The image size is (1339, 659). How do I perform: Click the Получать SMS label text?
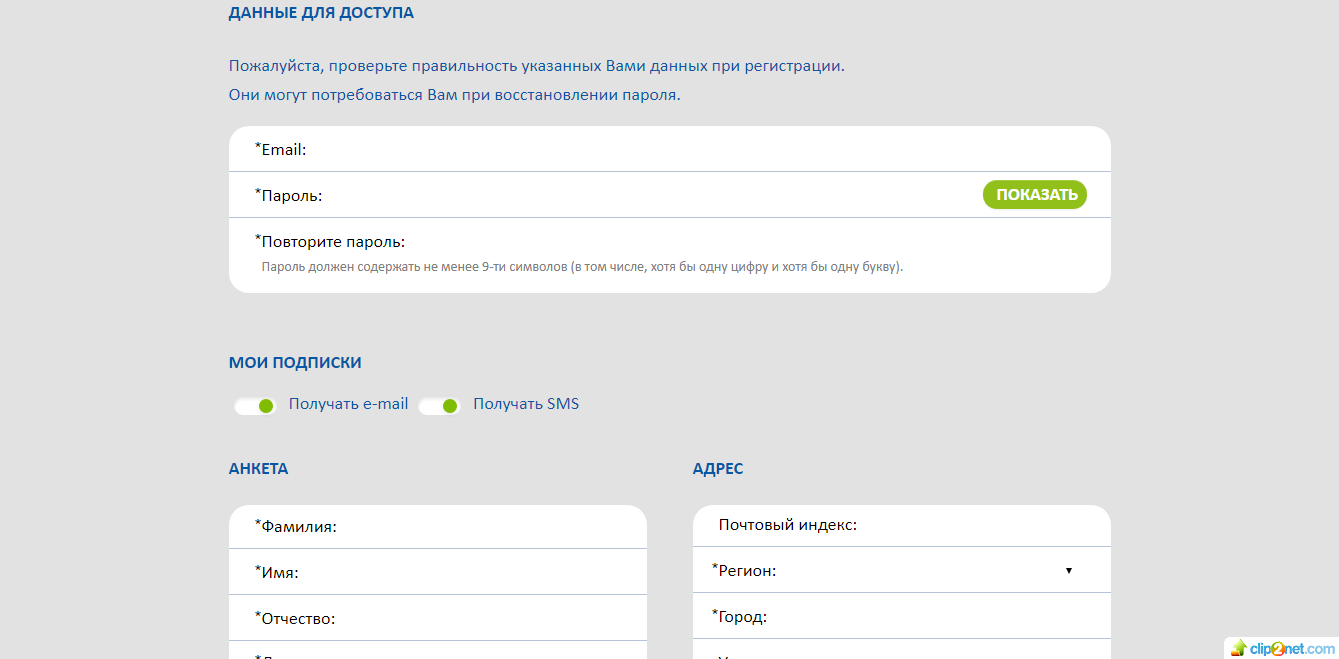(x=526, y=404)
